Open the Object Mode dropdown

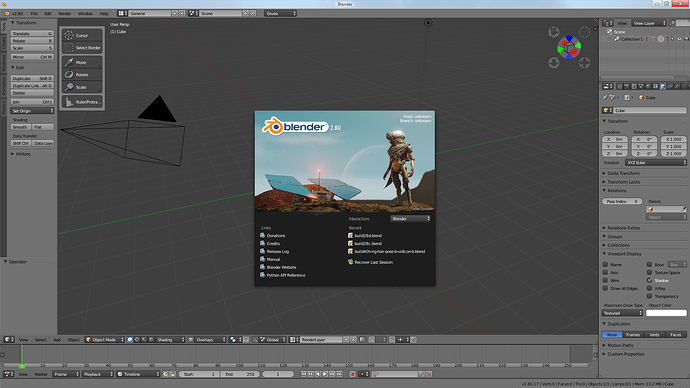pyautogui.click(x=105, y=340)
